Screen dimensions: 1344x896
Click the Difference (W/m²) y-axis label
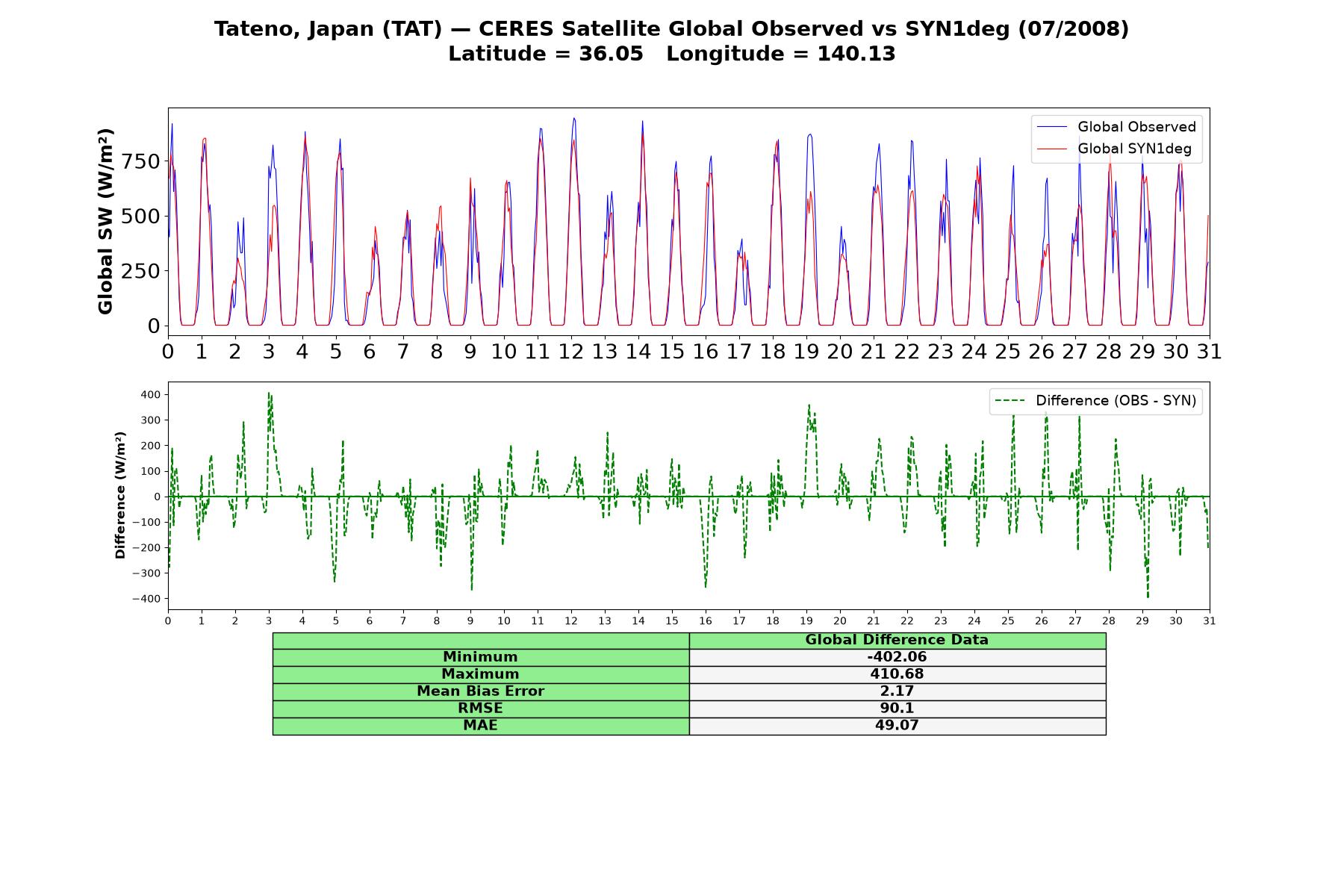pos(120,496)
